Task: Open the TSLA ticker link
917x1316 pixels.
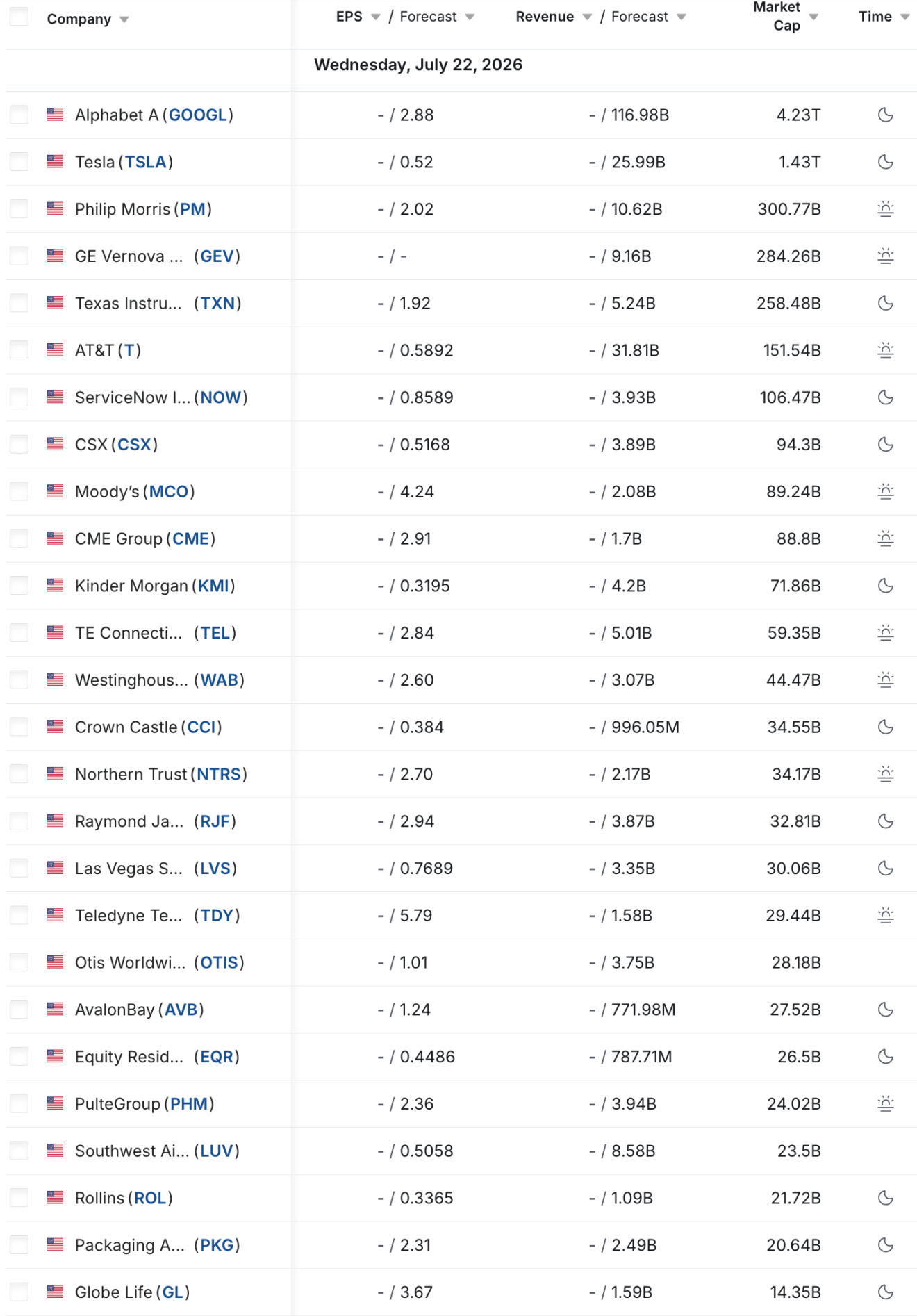Action: pos(146,162)
